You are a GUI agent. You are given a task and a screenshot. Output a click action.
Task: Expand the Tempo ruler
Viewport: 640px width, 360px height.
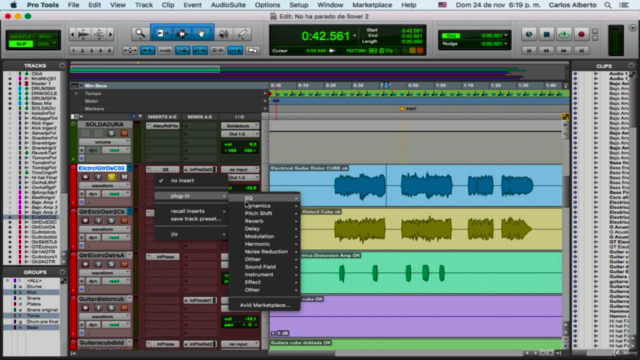click(x=76, y=93)
